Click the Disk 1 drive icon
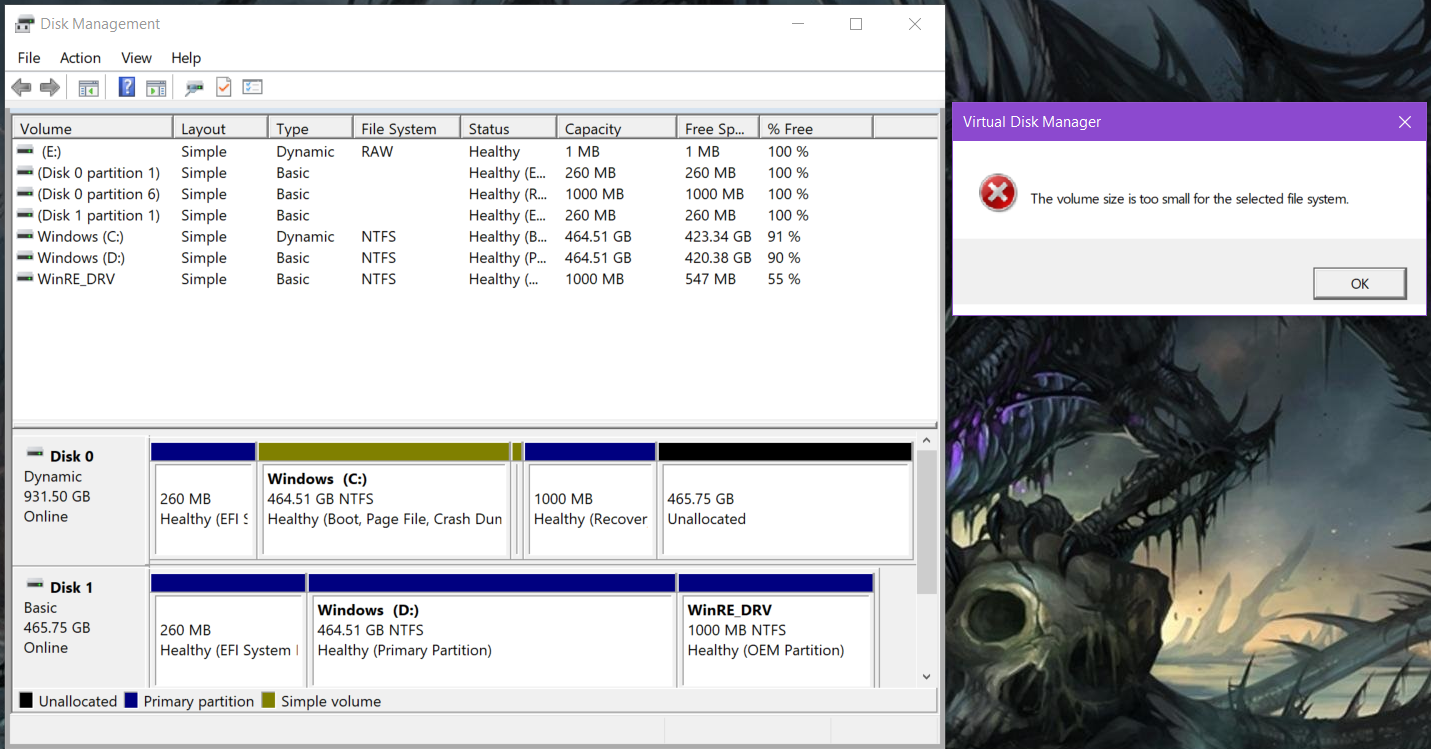The width and height of the screenshot is (1431, 749). [x=35, y=585]
